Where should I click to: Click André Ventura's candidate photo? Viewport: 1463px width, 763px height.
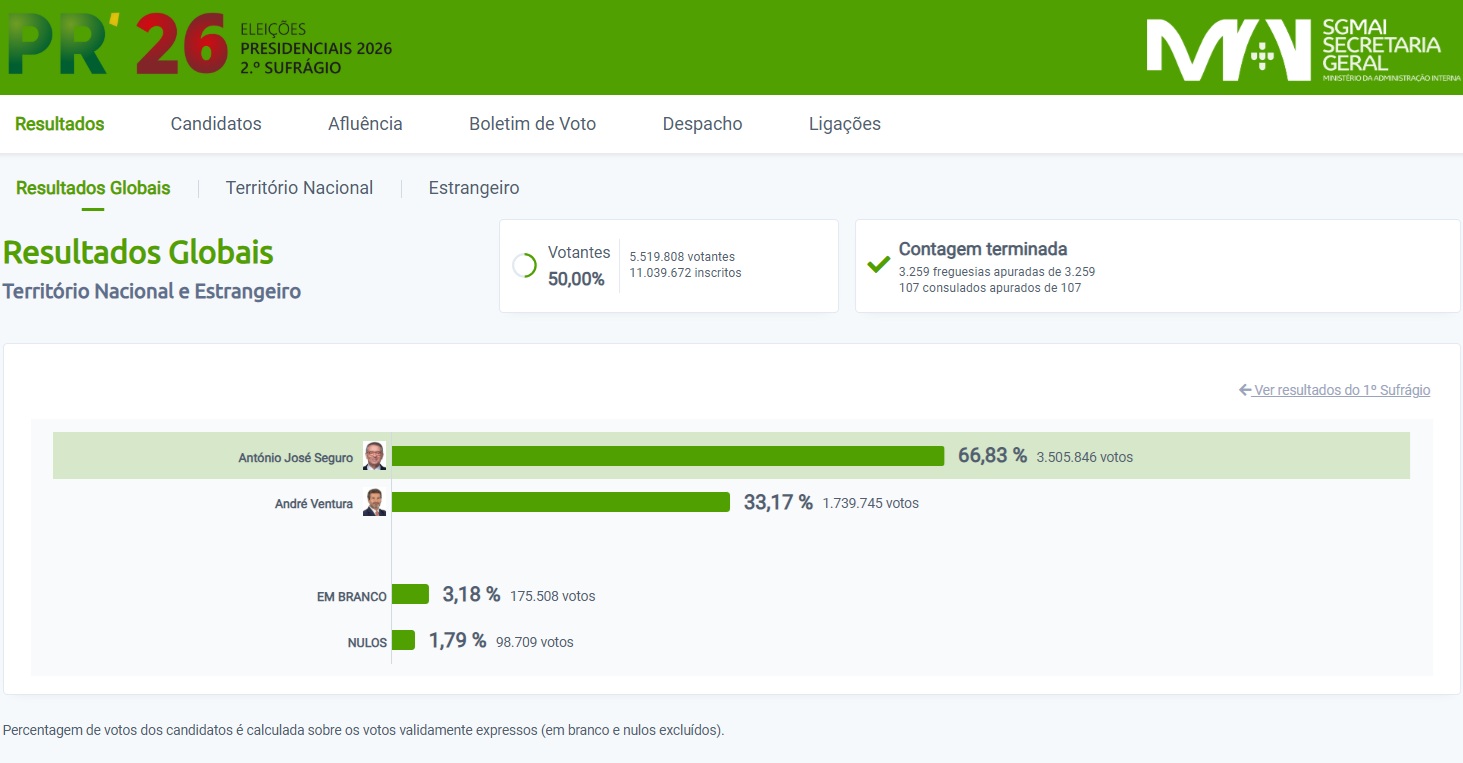coord(374,502)
